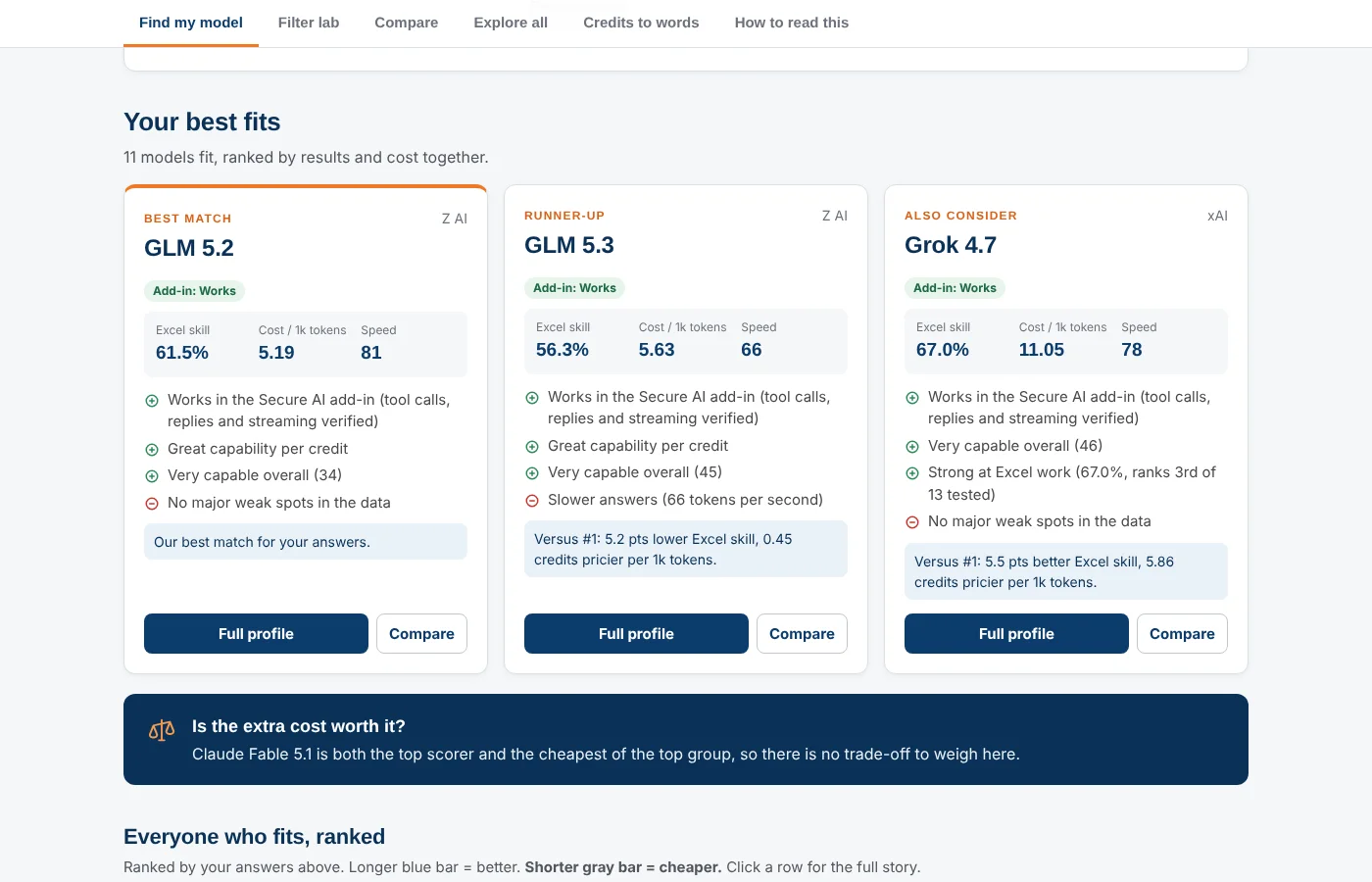The image size is (1372, 882).
Task: Click plus icon beside 'Strong at Excel work' on Grok 4.7
Action: [912, 473]
